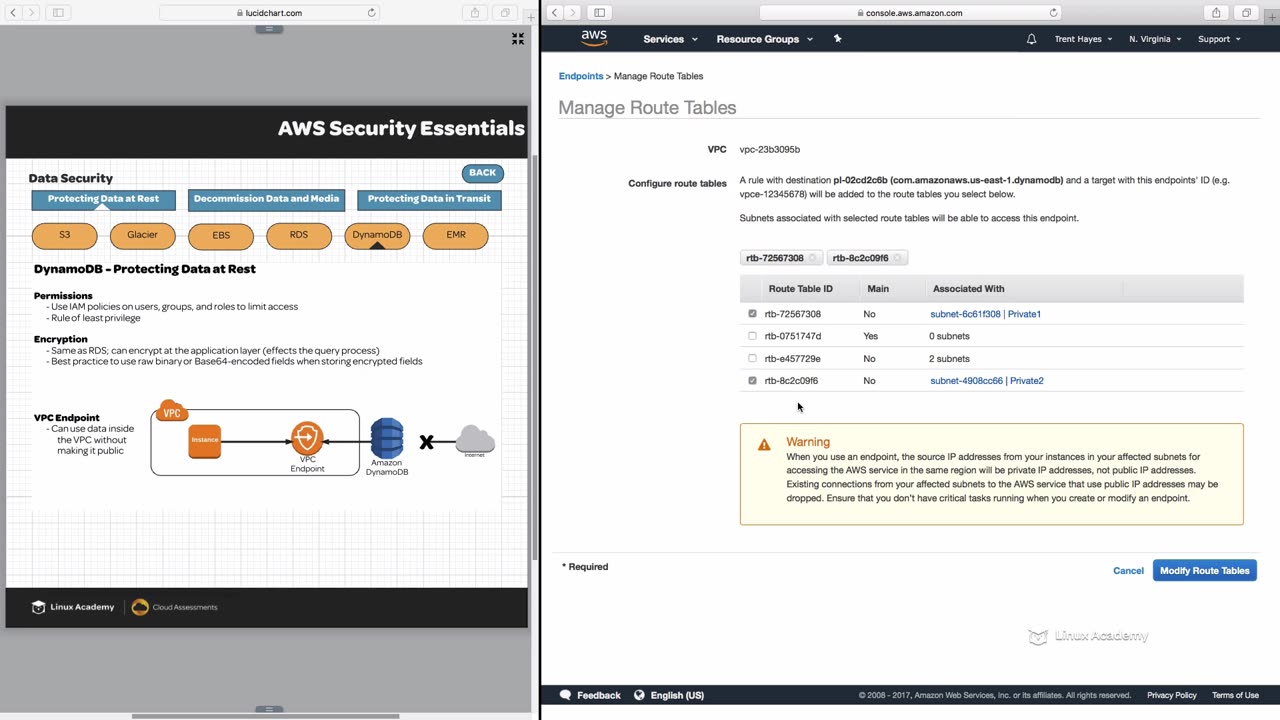Check route table rtb-0751747d
1280x720 pixels.
752,336
